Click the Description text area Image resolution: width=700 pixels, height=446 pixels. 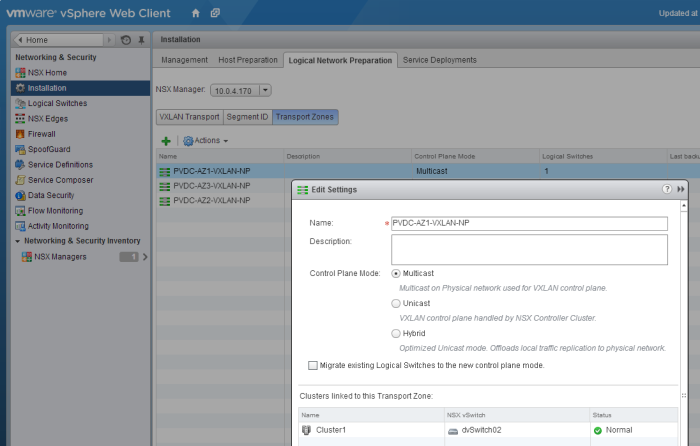(x=529, y=250)
